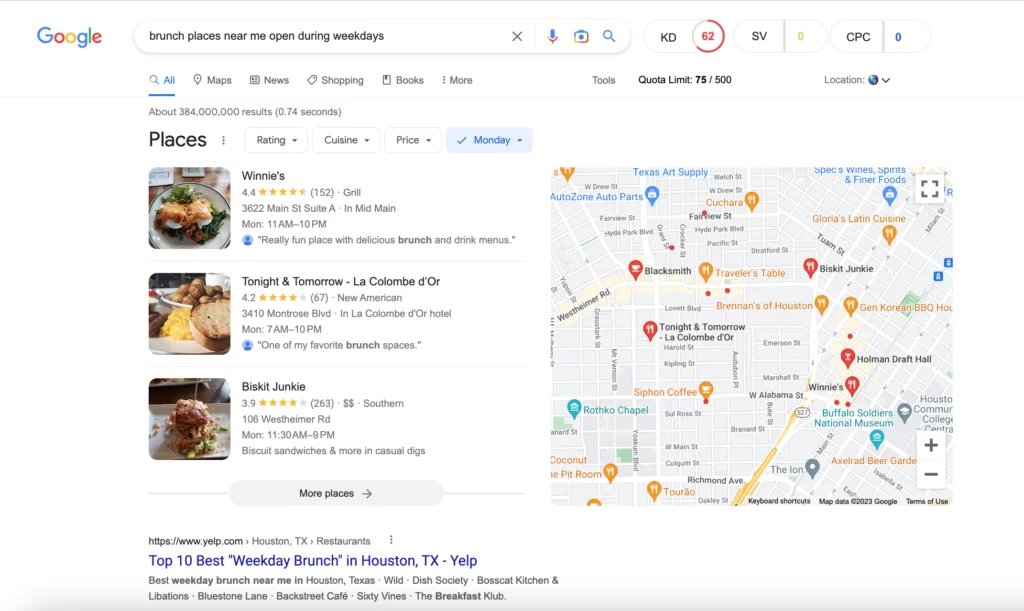Screen dimensions: 1024x611
Task: Click the Gloria's Latin Cuisine map pin
Action: click(x=889, y=234)
